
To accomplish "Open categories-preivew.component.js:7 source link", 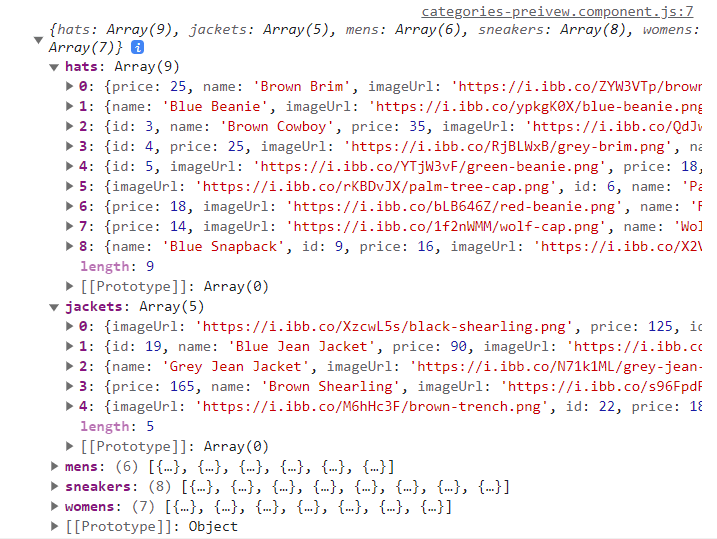I will (x=557, y=11).
